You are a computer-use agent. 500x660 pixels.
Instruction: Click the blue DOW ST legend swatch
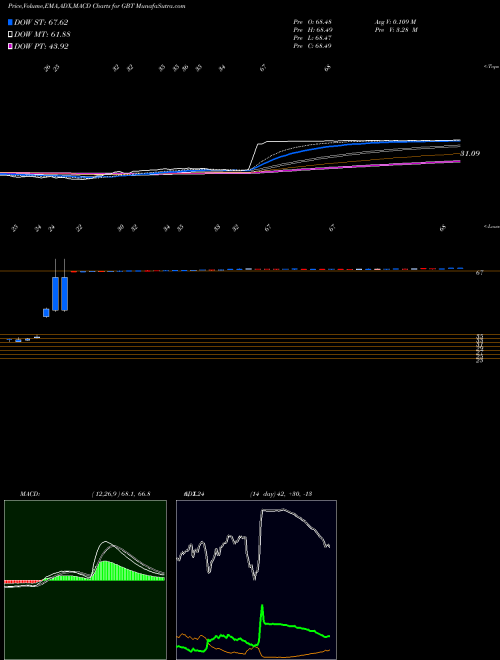[10, 22]
